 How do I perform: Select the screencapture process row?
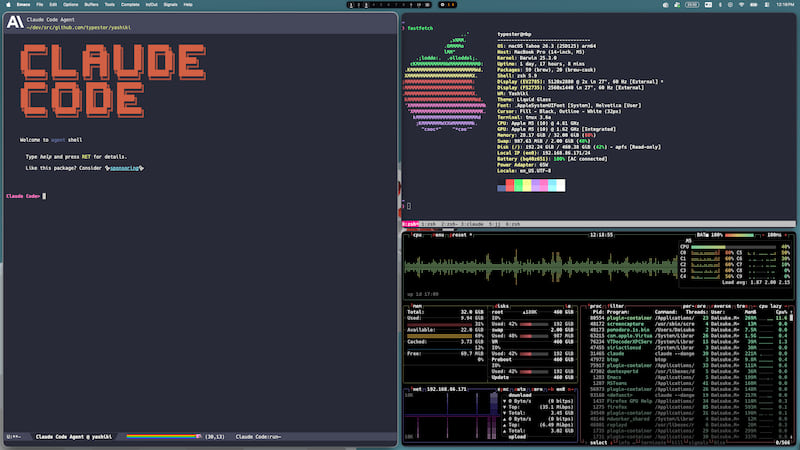click(688, 324)
